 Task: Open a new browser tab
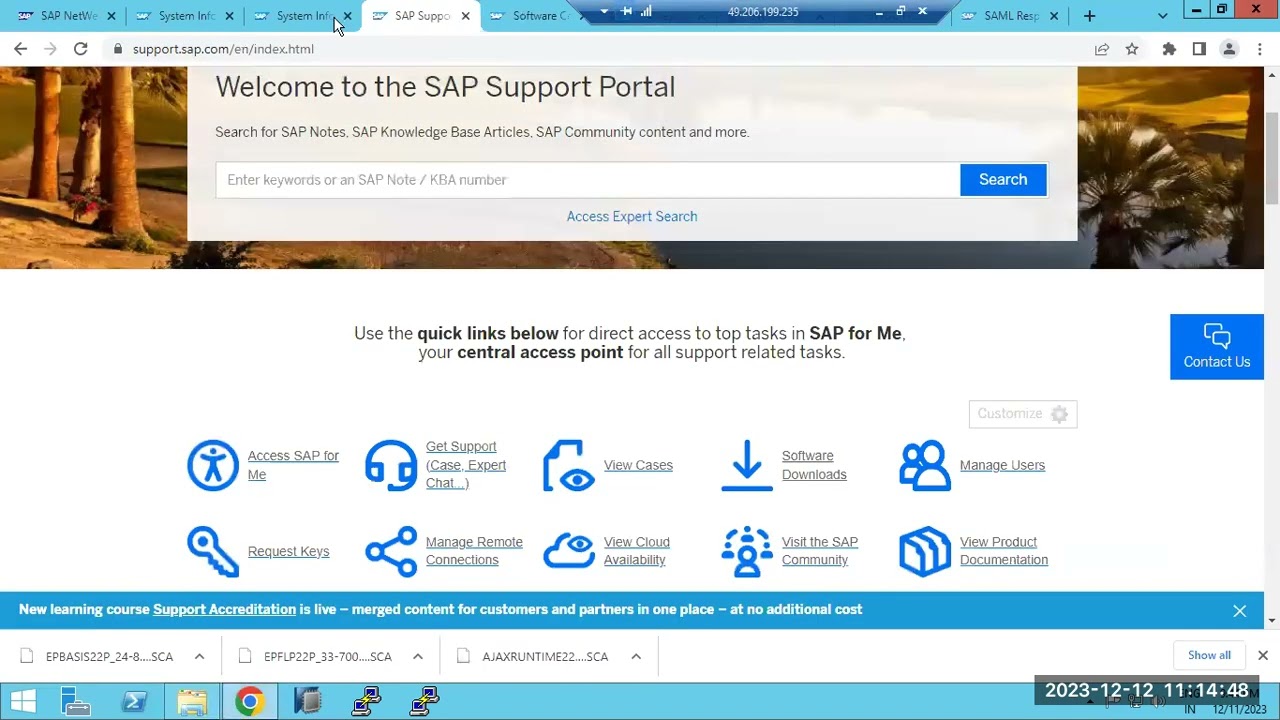[x=1089, y=16]
